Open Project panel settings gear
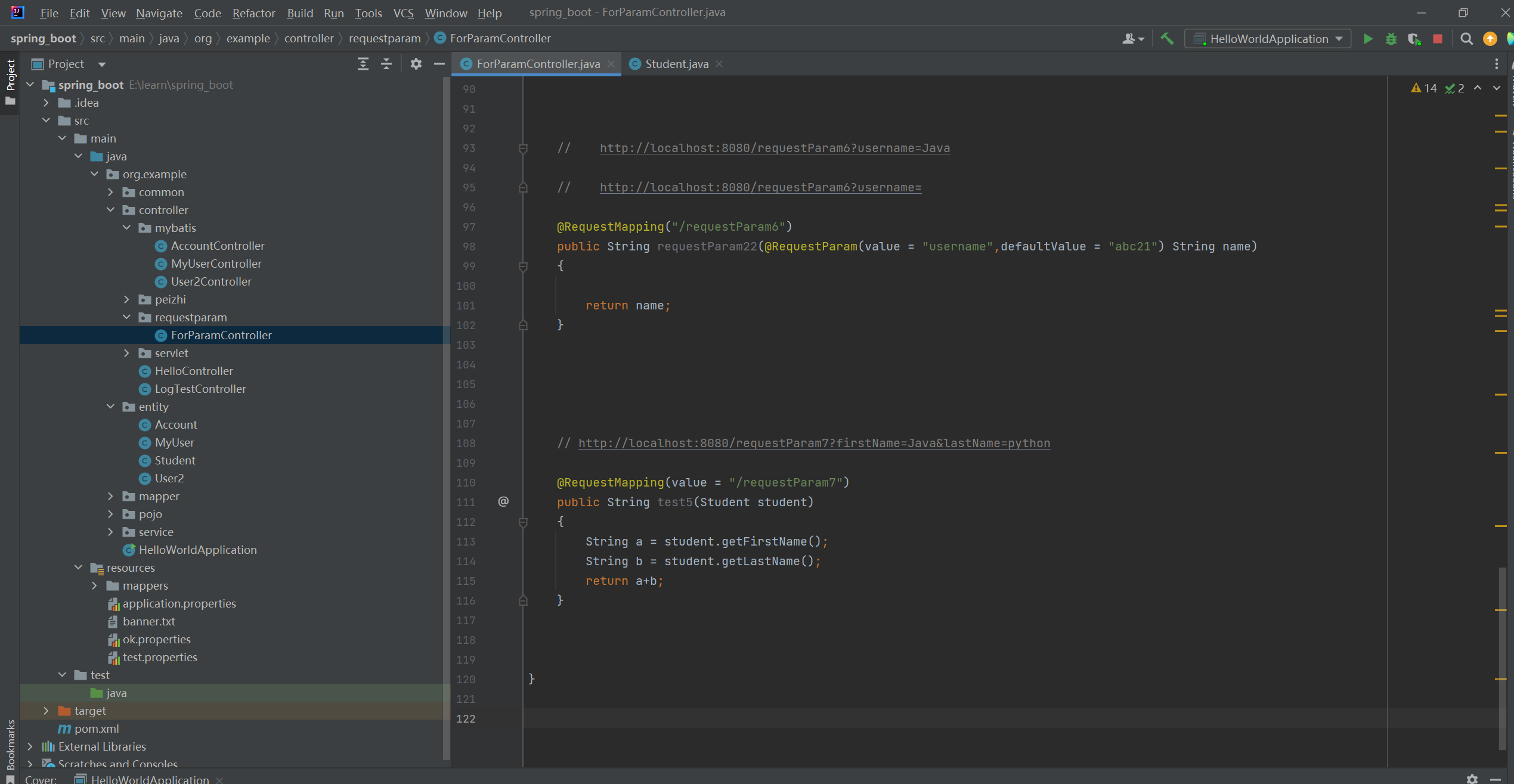 [416, 64]
